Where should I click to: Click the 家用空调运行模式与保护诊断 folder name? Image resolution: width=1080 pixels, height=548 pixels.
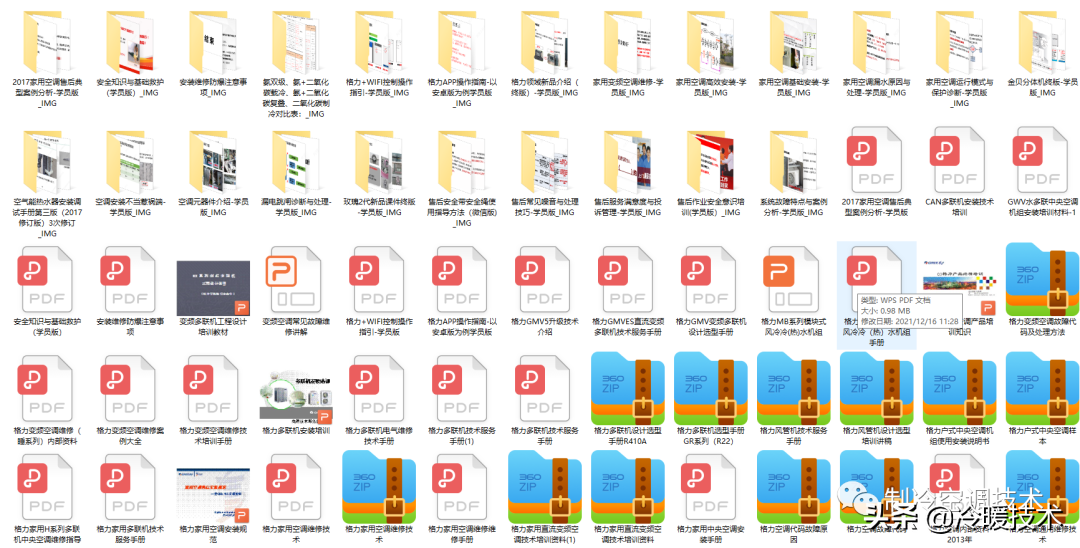coord(959,92)
